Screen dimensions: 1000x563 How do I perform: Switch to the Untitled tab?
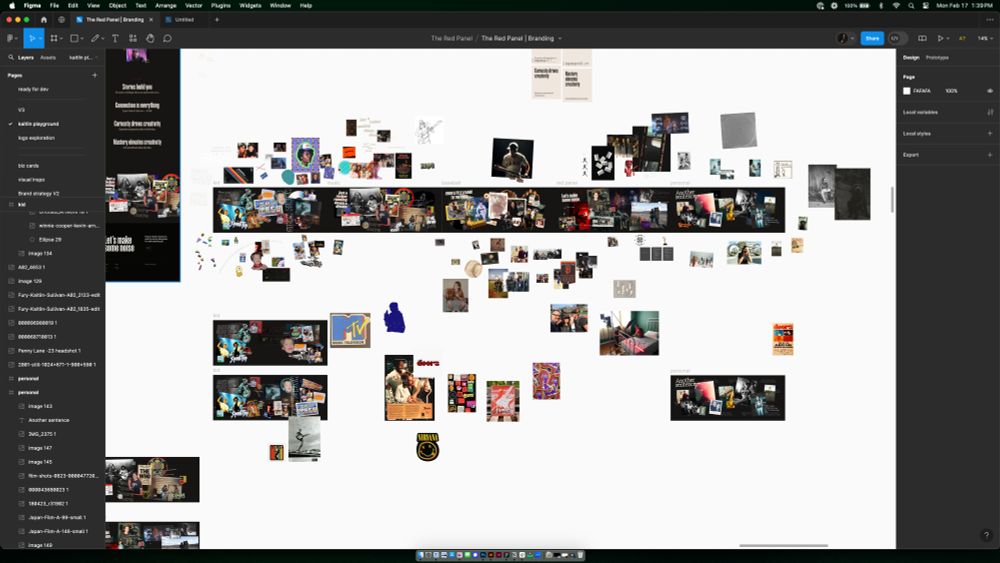[x=184, y=20]
